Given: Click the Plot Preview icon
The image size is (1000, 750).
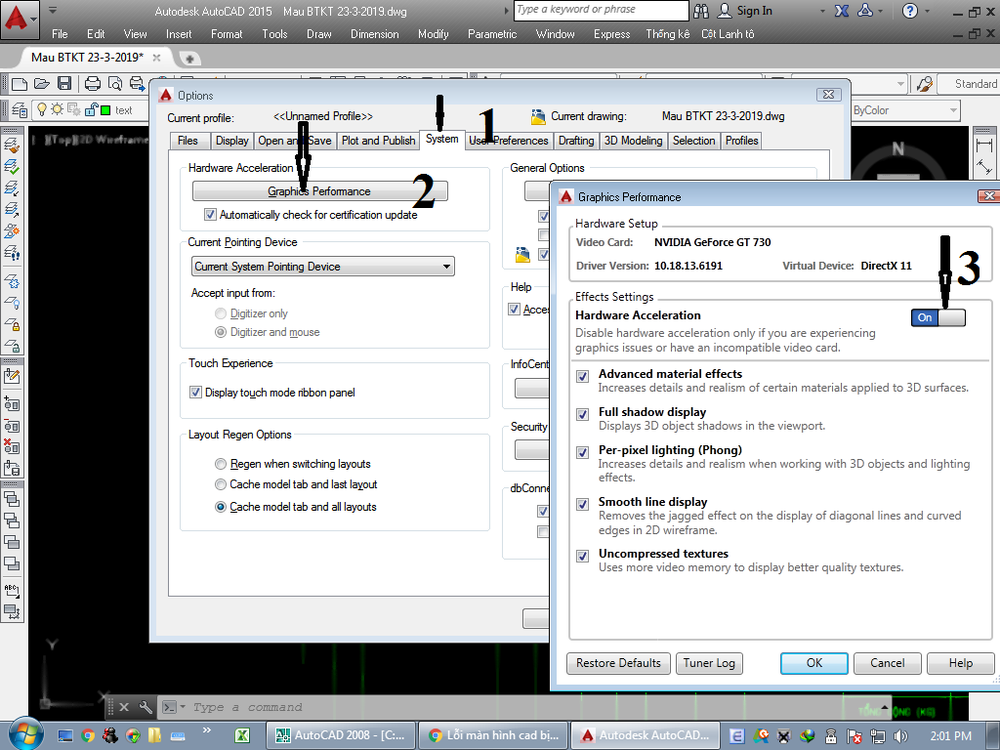Looking at the screenshot, I should (115, 84).
